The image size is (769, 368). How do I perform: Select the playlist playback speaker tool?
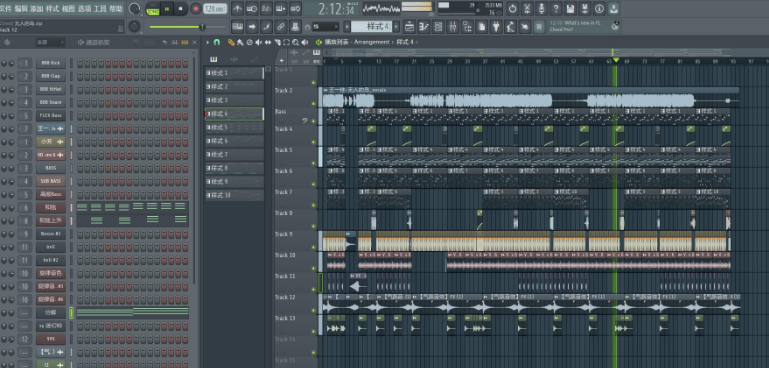[305, 42]
